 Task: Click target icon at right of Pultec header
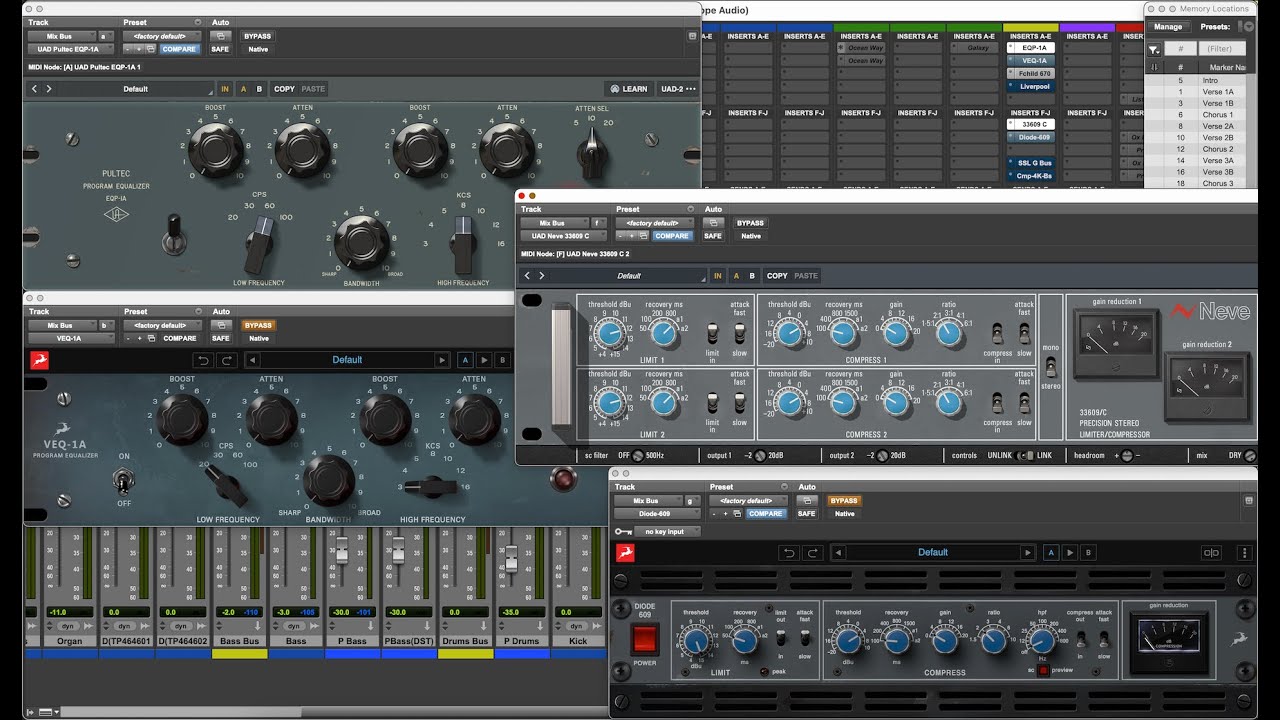coord(693,36)
